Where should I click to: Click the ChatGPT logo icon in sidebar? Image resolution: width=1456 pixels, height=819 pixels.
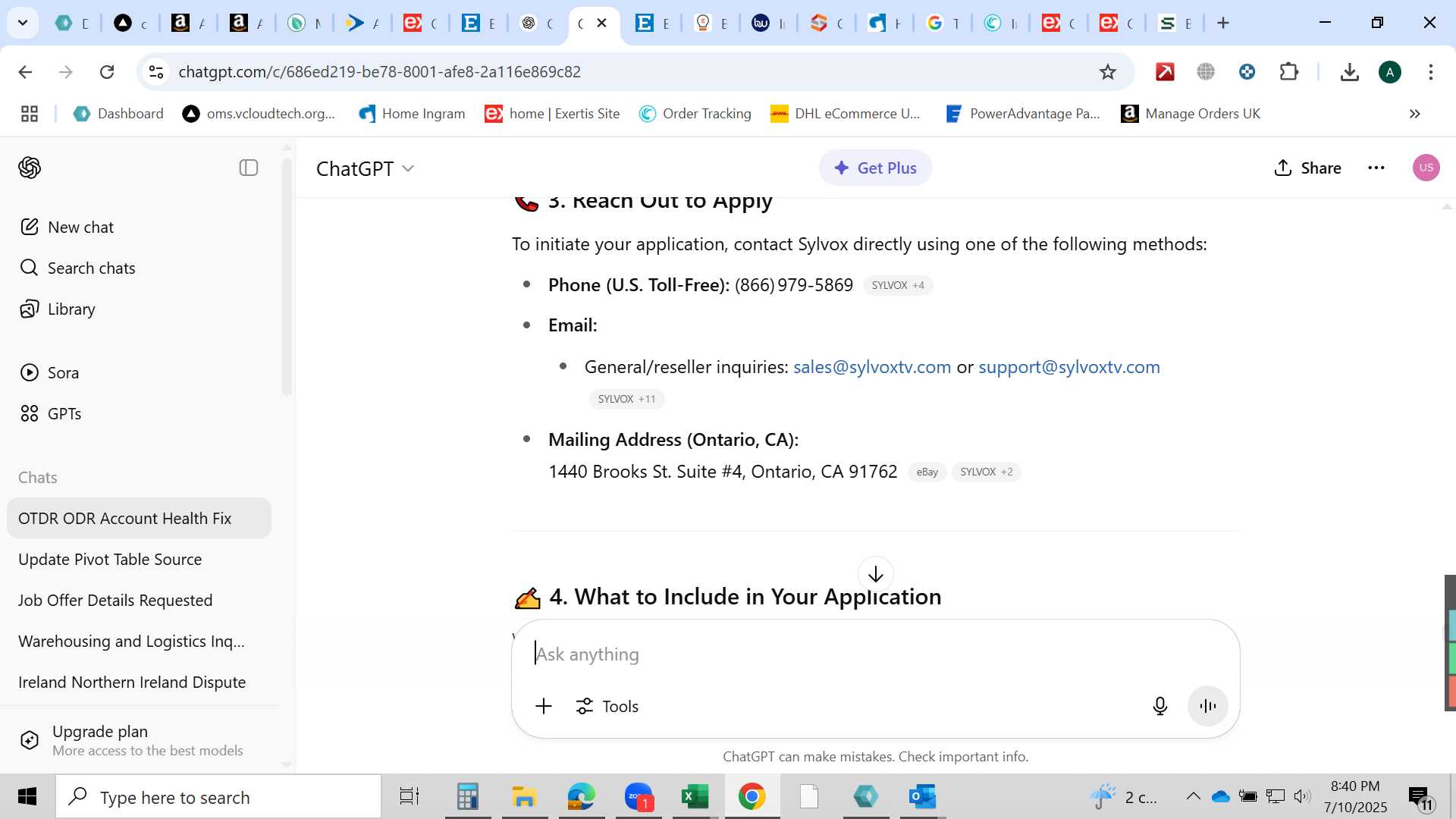(30, 168)
